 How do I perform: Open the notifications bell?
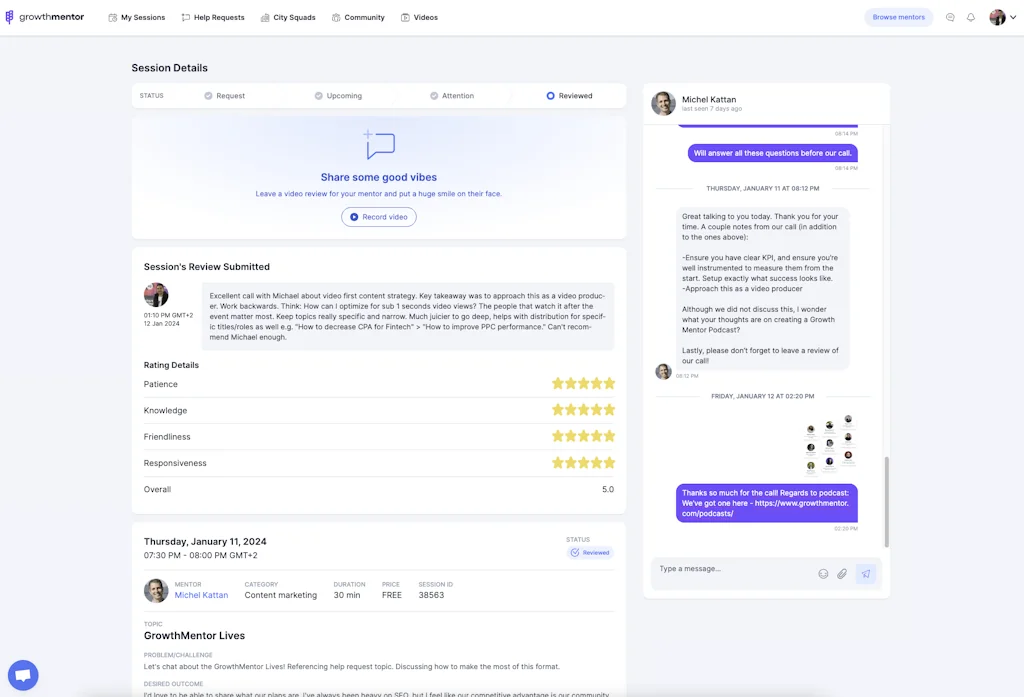(971, 17)
